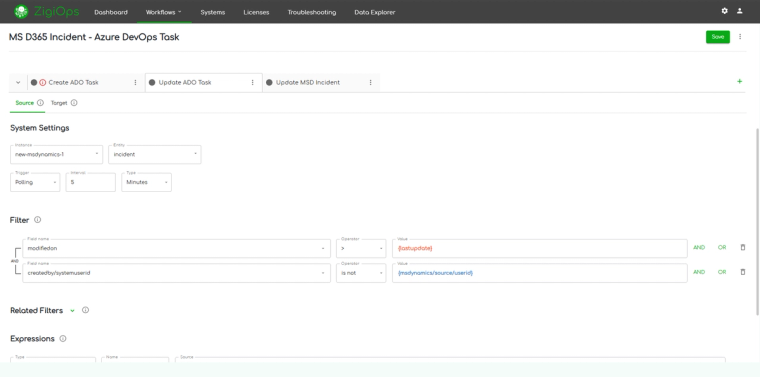
Task: Open the Data Explorer page
Action: (375, 12)
